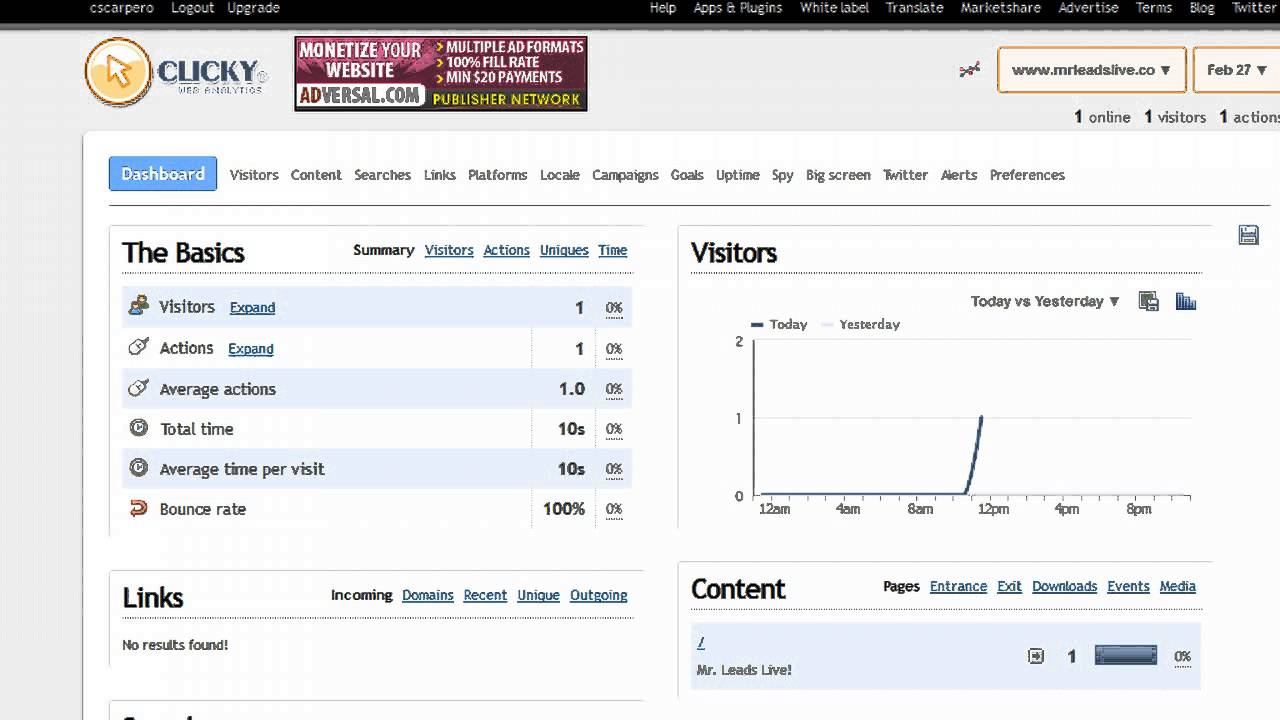Click the Total time clock icon
This screenshot has height=720, width=1280.
139,428
